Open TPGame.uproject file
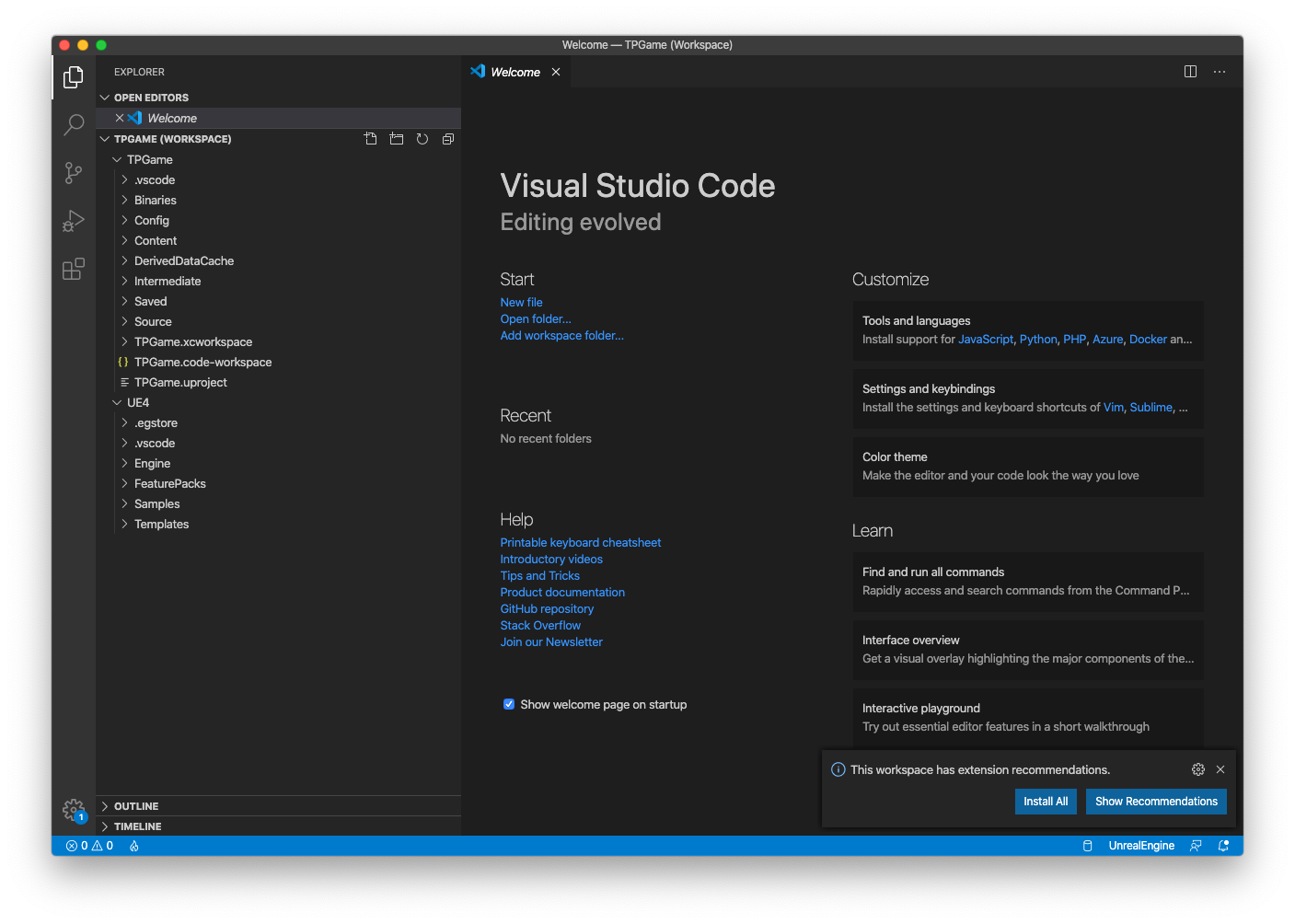The height and width of the screenshot is (924, 1295). click(x=278, y=383)
